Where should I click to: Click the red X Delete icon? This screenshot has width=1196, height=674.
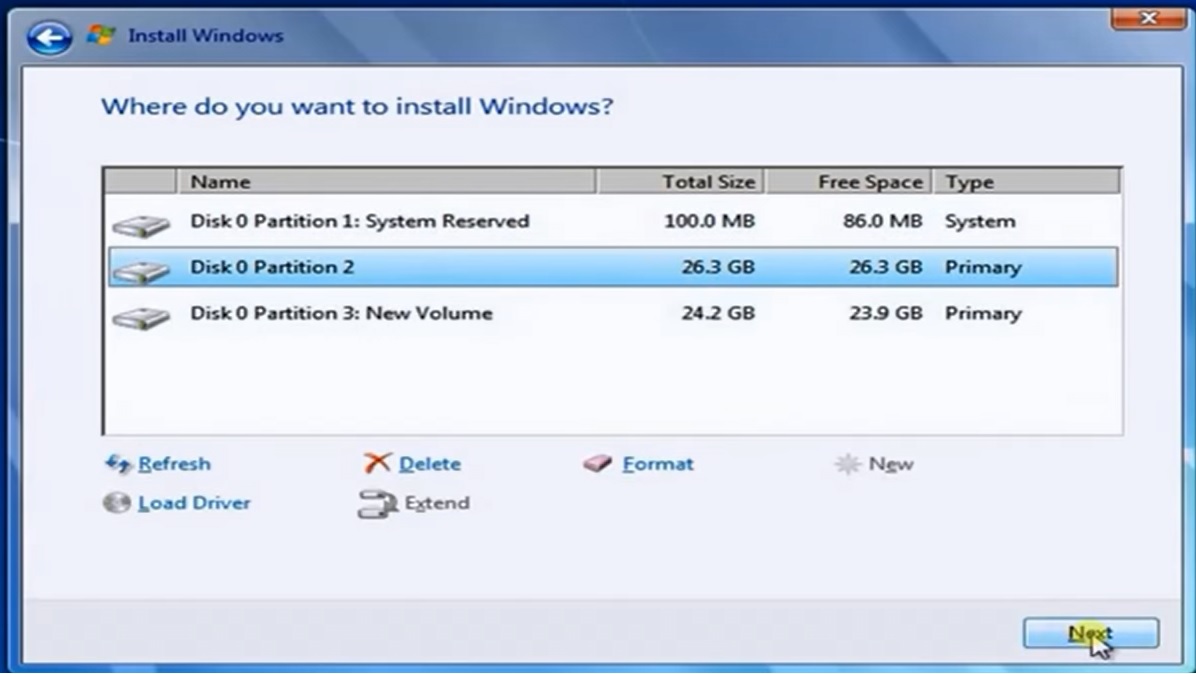click(x=377, y=463)
